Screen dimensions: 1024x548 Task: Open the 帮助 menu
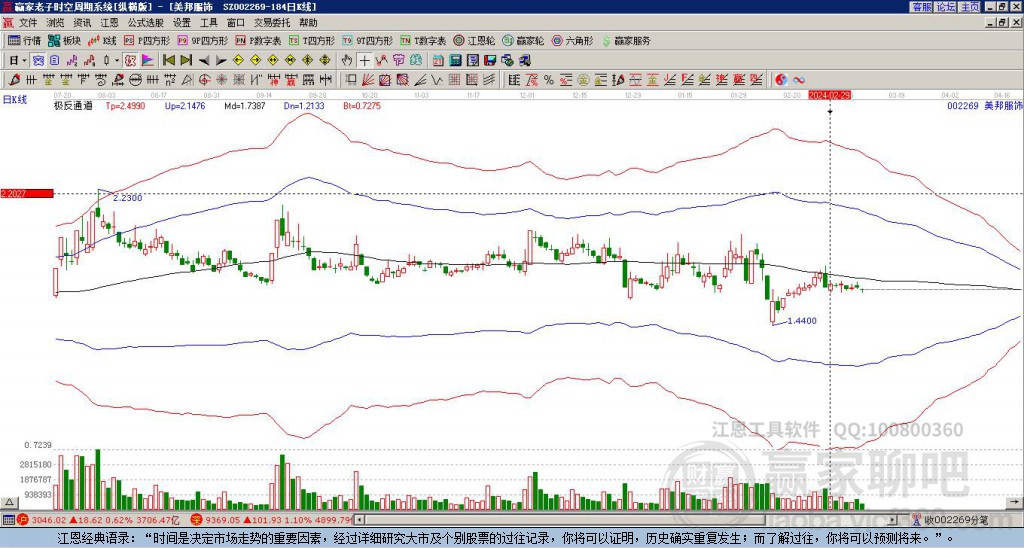point(308,23)
